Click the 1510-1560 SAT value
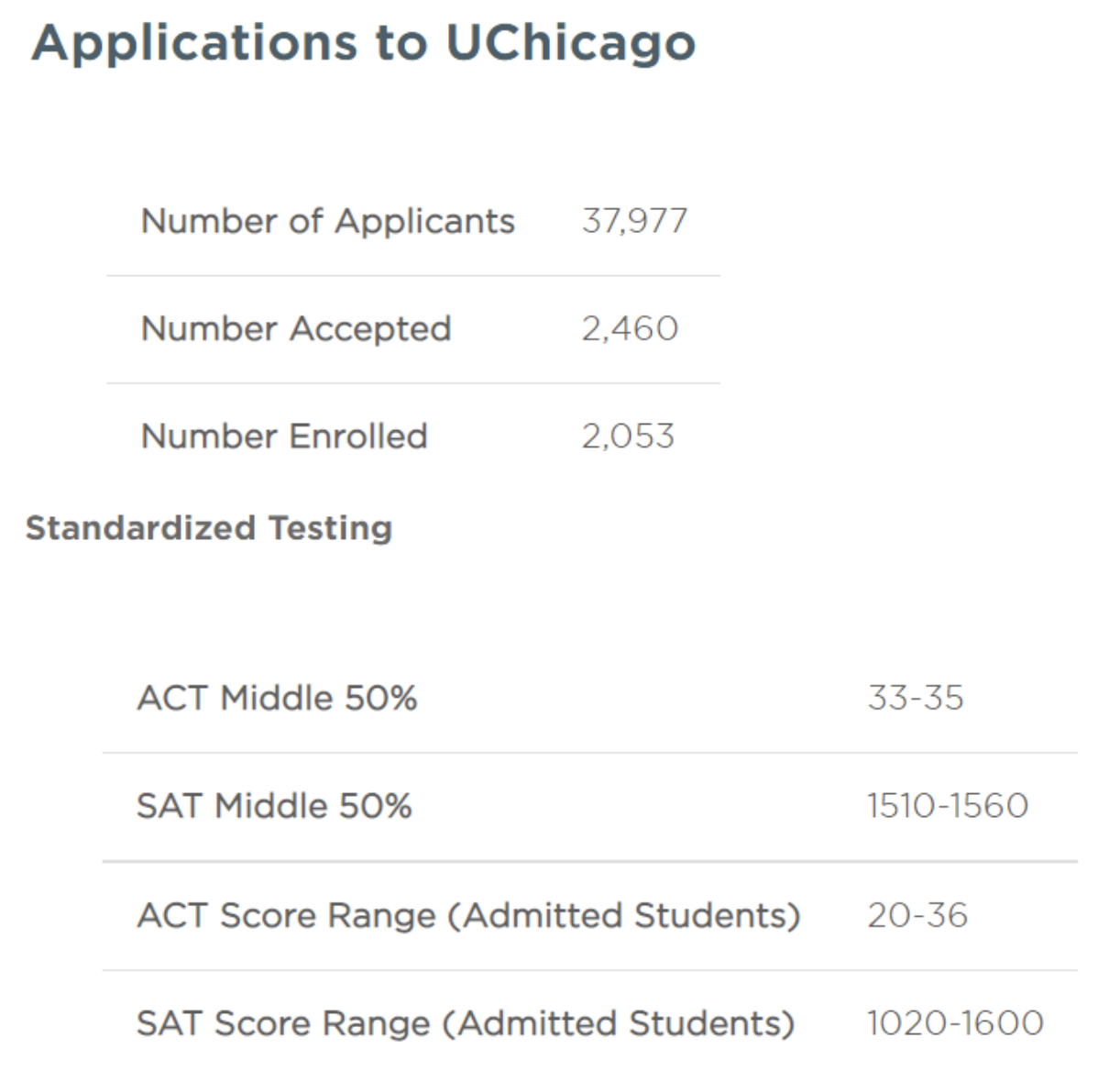The width and height of the screenshot is (1120, 1082). click(948, 806)
